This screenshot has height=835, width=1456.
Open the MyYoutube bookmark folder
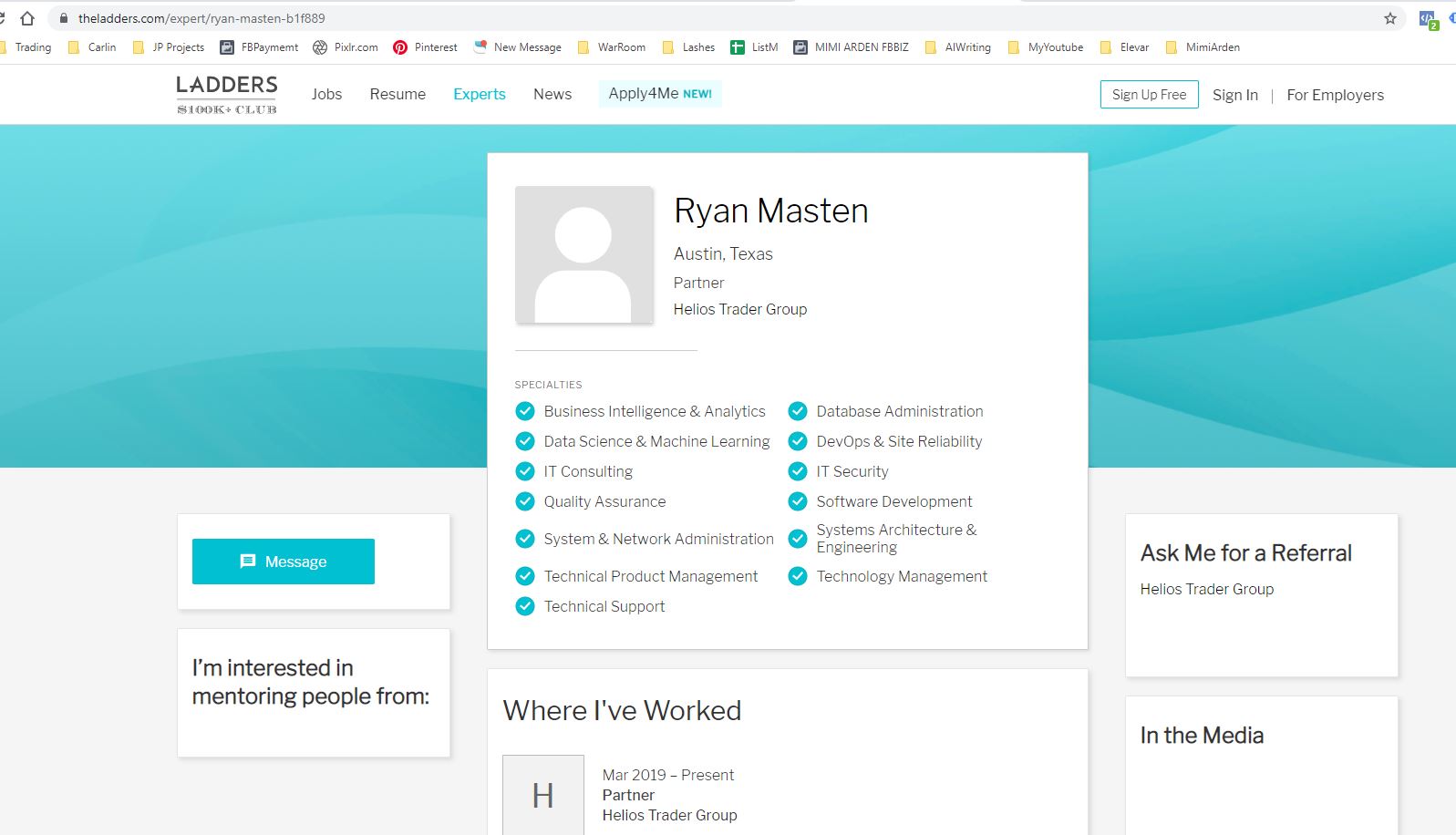tap(1046, 47)
